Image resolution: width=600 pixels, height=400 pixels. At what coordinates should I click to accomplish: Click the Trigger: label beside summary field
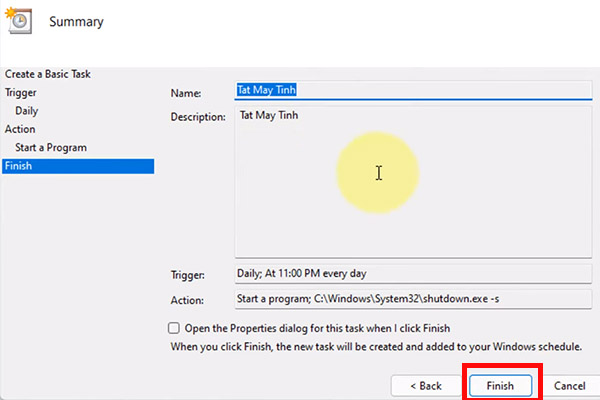click(188, 275)
